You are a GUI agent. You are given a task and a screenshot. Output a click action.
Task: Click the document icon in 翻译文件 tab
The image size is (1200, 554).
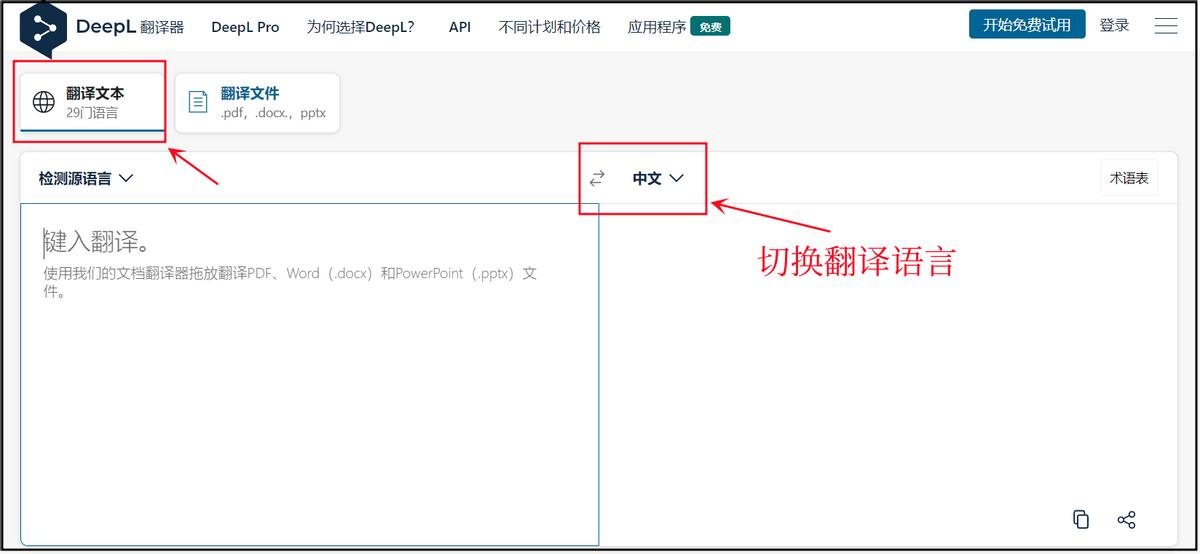tap(199, 102)
